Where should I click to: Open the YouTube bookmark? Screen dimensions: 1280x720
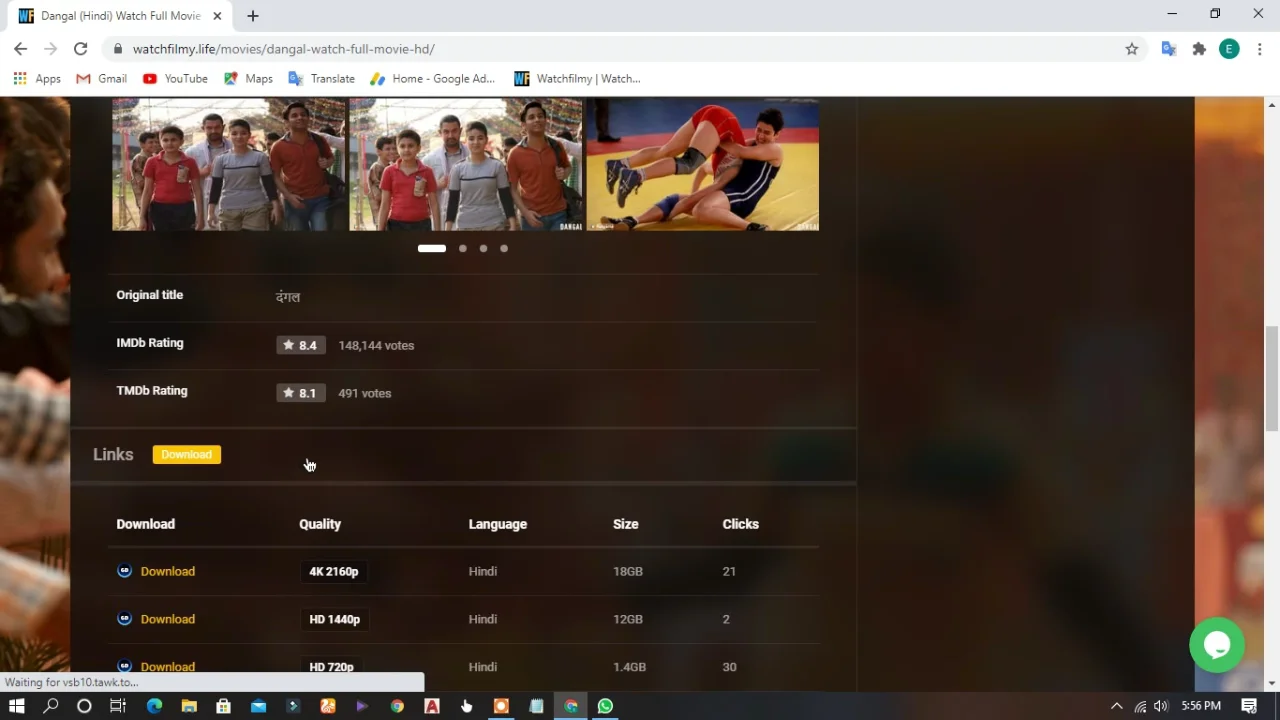coord(175,78)
